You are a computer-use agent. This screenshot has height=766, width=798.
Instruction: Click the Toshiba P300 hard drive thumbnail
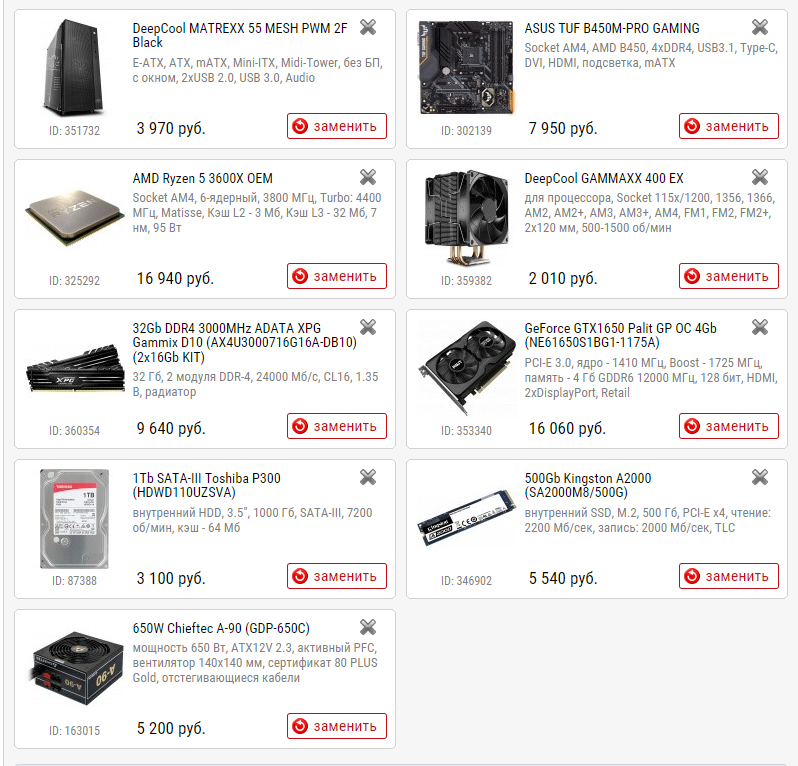[x=74, y=519]
